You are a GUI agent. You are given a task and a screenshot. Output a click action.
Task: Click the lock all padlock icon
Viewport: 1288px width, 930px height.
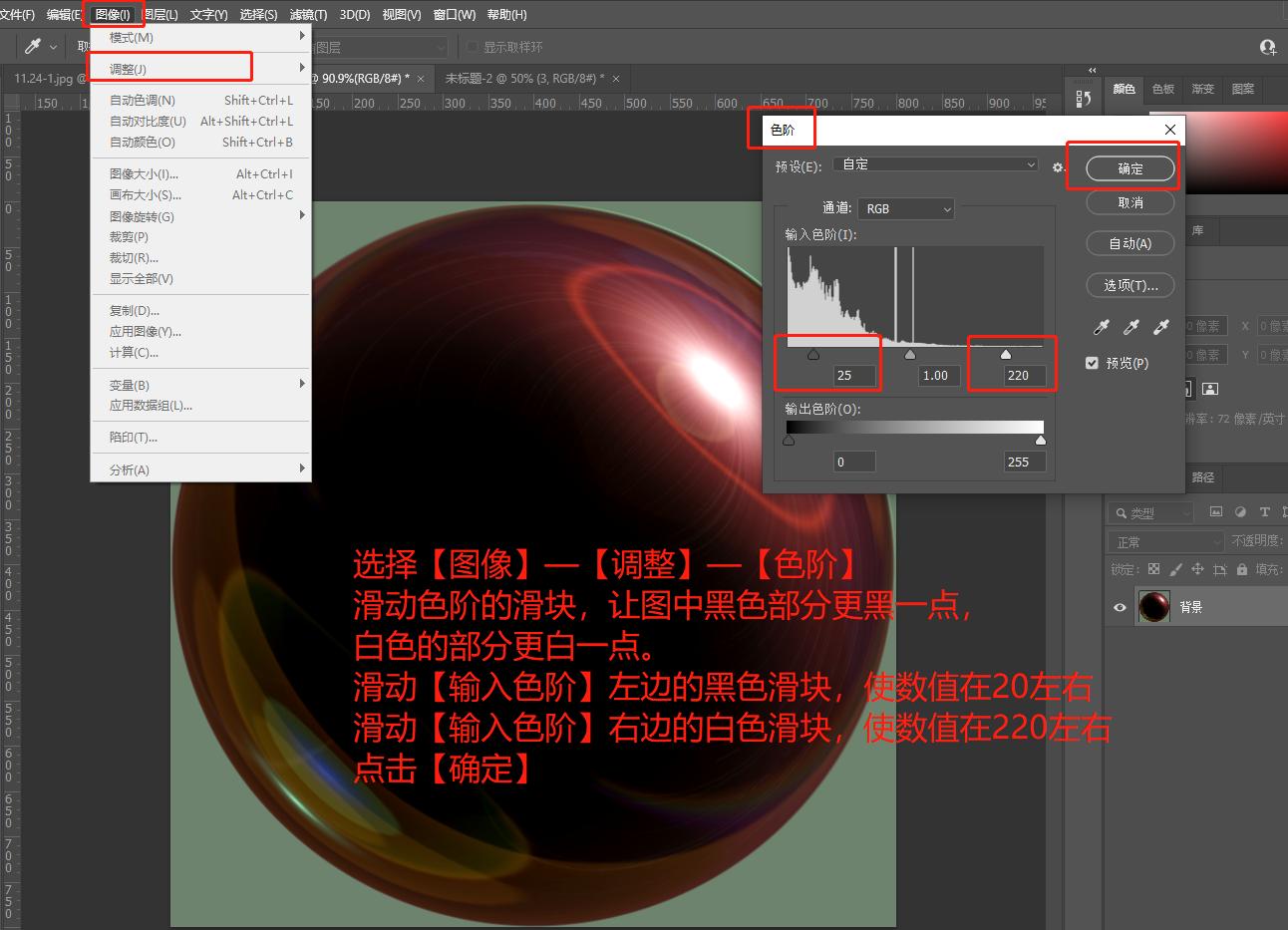(x=1241, y=569)
